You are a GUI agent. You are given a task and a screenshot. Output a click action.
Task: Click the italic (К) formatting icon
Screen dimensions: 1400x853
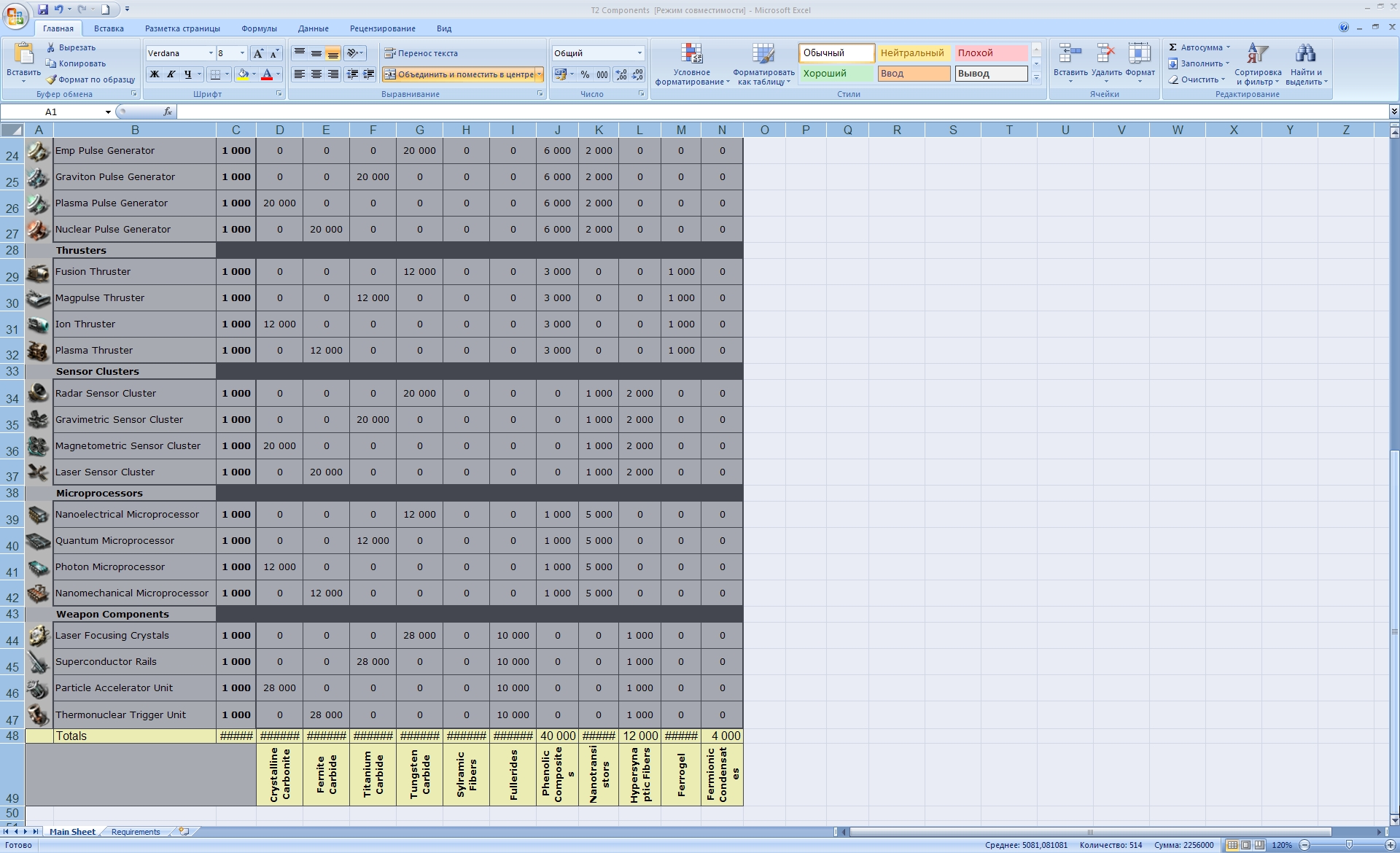171,74
